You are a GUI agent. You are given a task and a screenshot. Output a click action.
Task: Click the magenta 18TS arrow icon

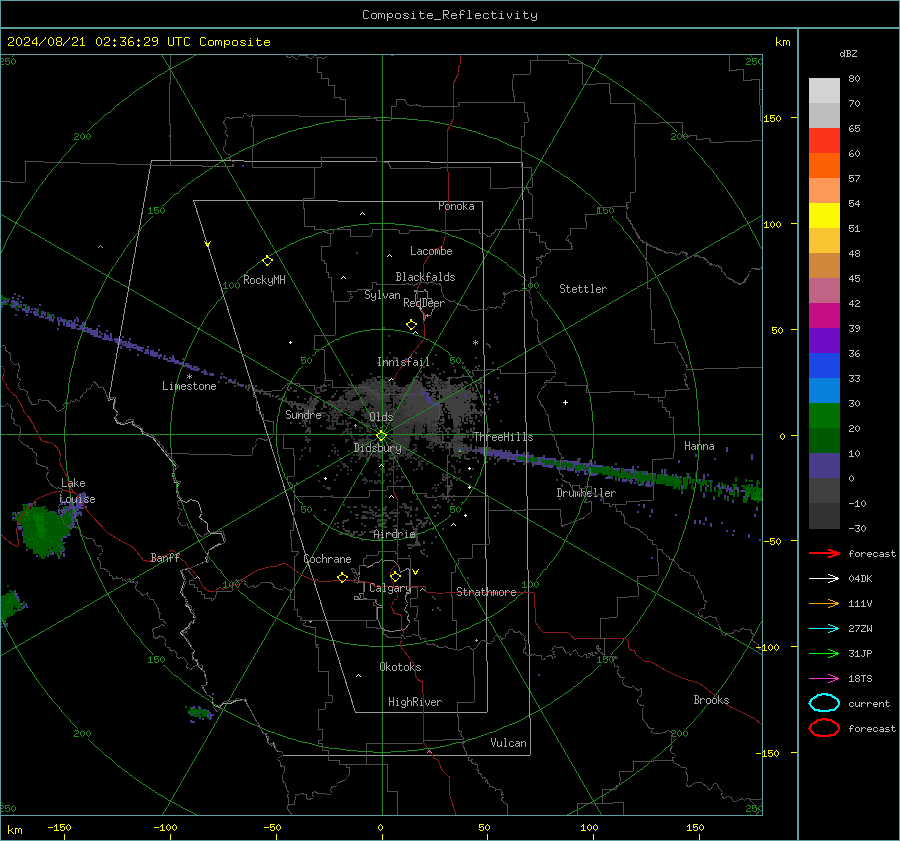tap(824, 679)
